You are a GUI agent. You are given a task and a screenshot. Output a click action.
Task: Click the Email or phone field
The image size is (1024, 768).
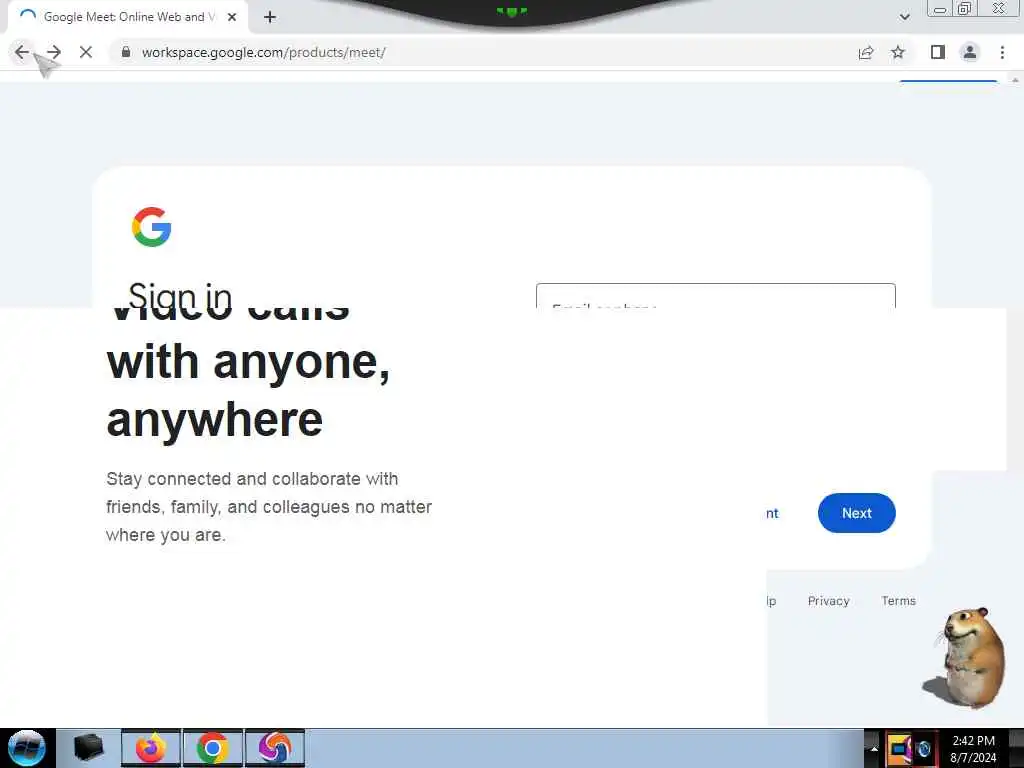[716, 296]
